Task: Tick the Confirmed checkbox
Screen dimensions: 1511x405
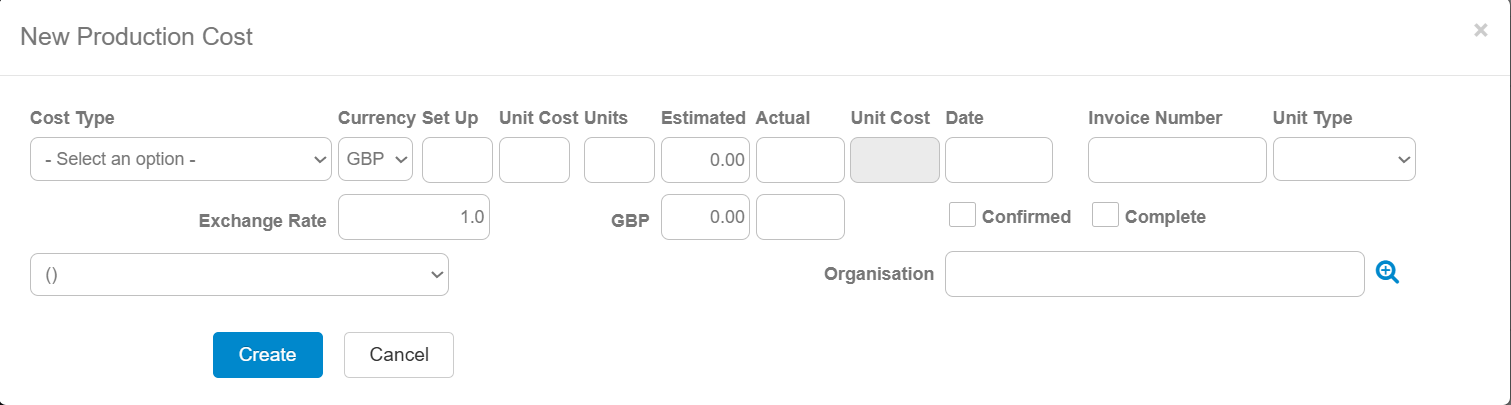Action: (x=962, y=215)
